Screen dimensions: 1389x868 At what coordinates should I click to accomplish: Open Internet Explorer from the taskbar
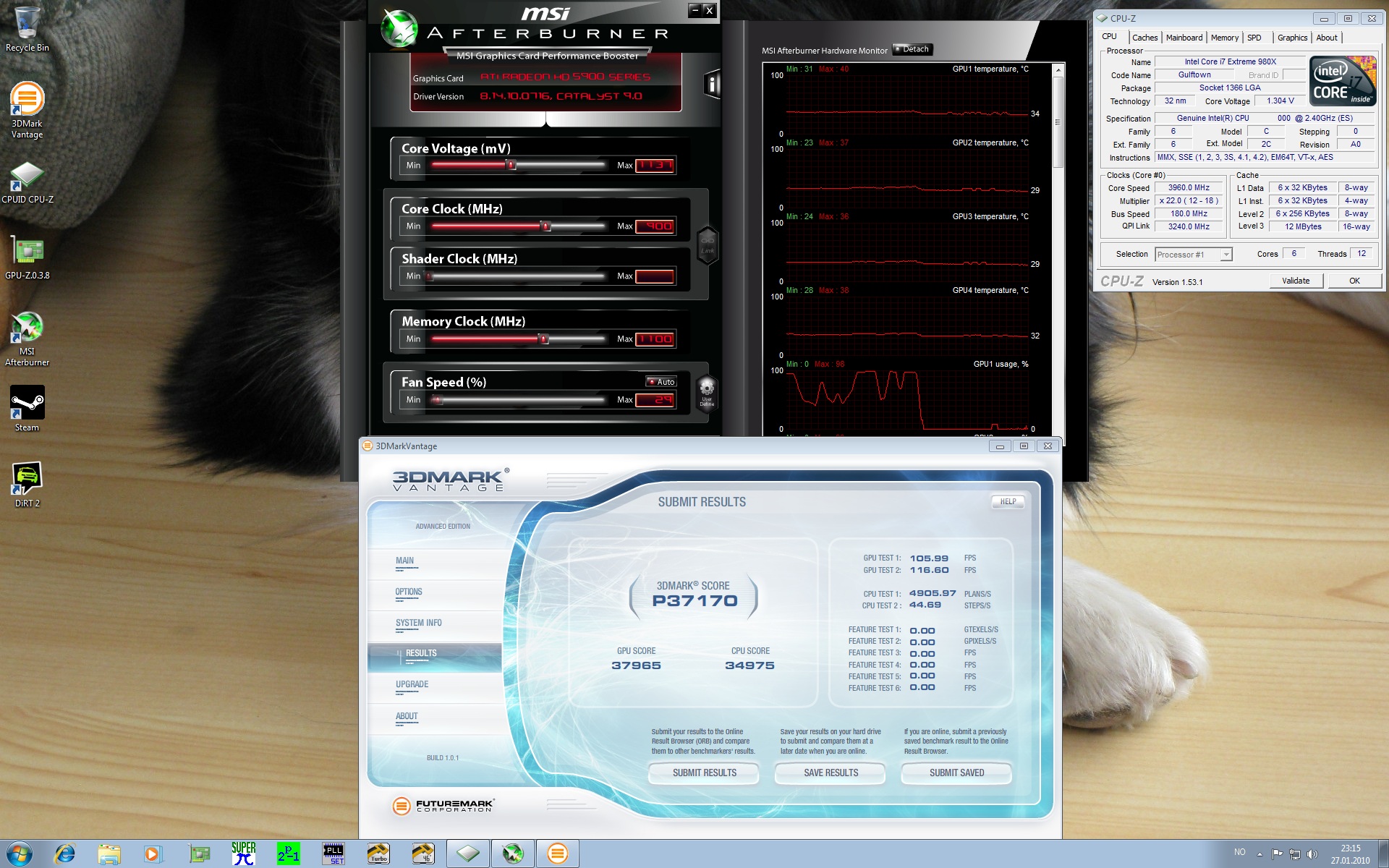(65, 854)
